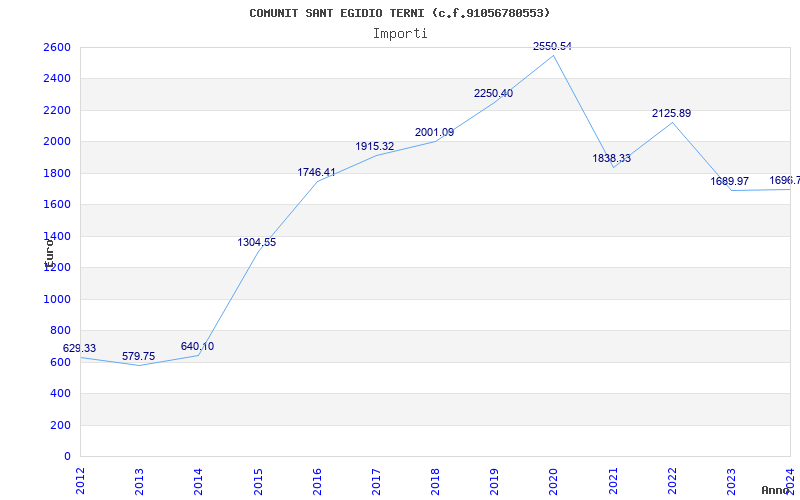Click the 0 y-axis value

click(67, 456)
